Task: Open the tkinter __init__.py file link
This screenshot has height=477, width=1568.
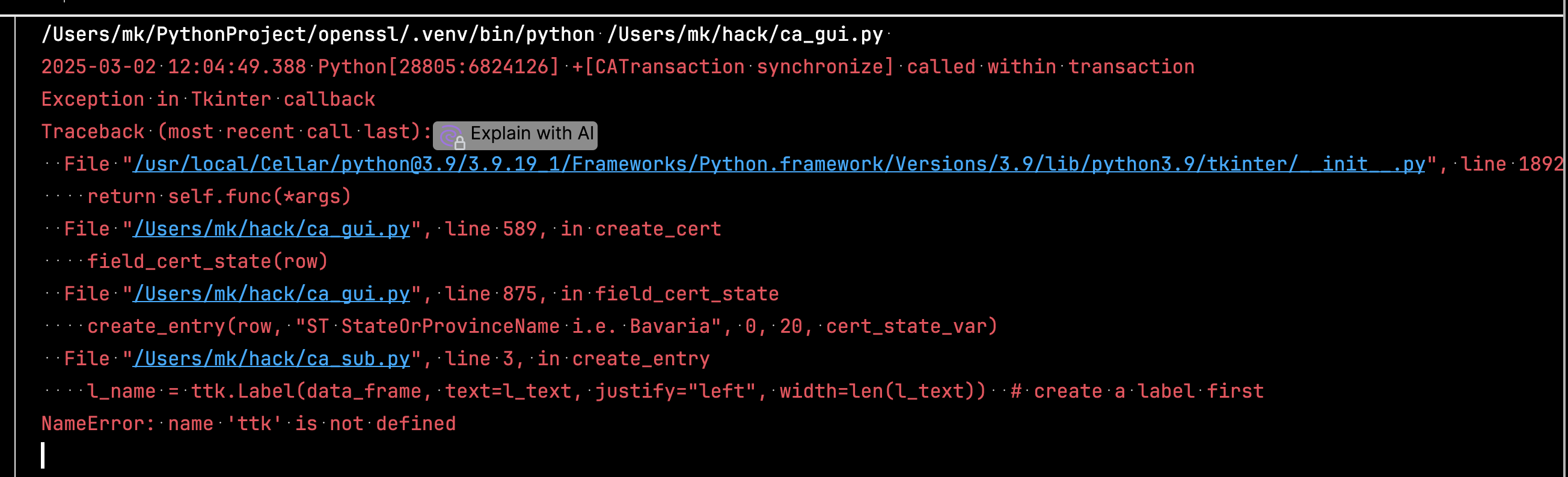Action: (x=779, y=164)
